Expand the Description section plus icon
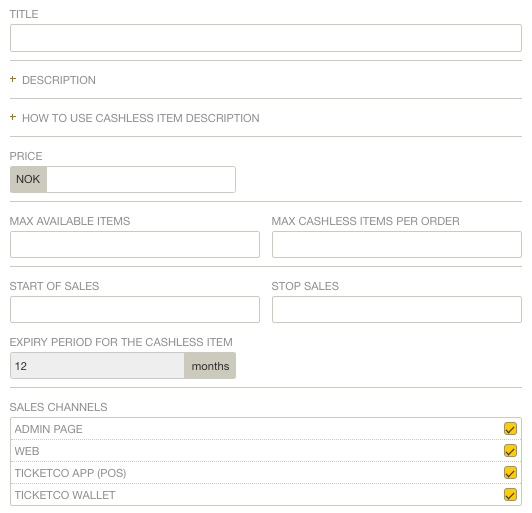 point(13,79)
